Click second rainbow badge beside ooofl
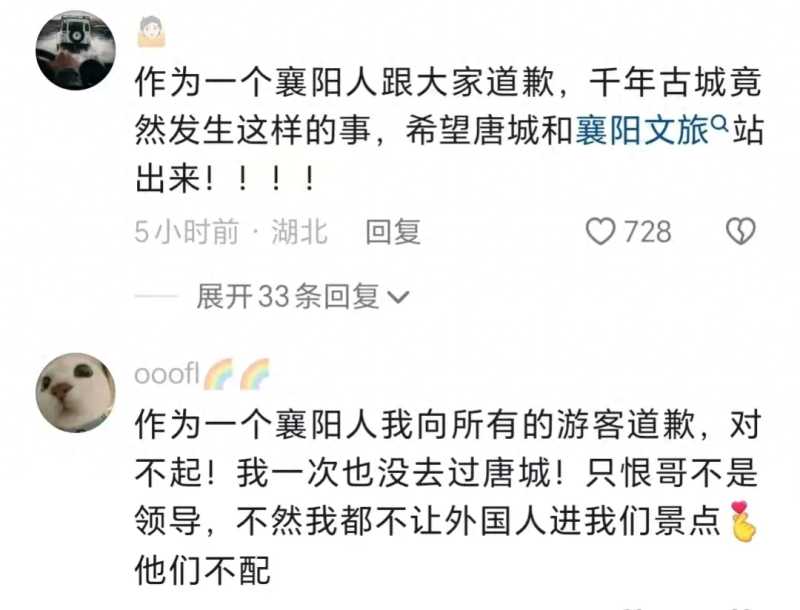This screenshot has height=610, width=800. [x=255, y=374]
